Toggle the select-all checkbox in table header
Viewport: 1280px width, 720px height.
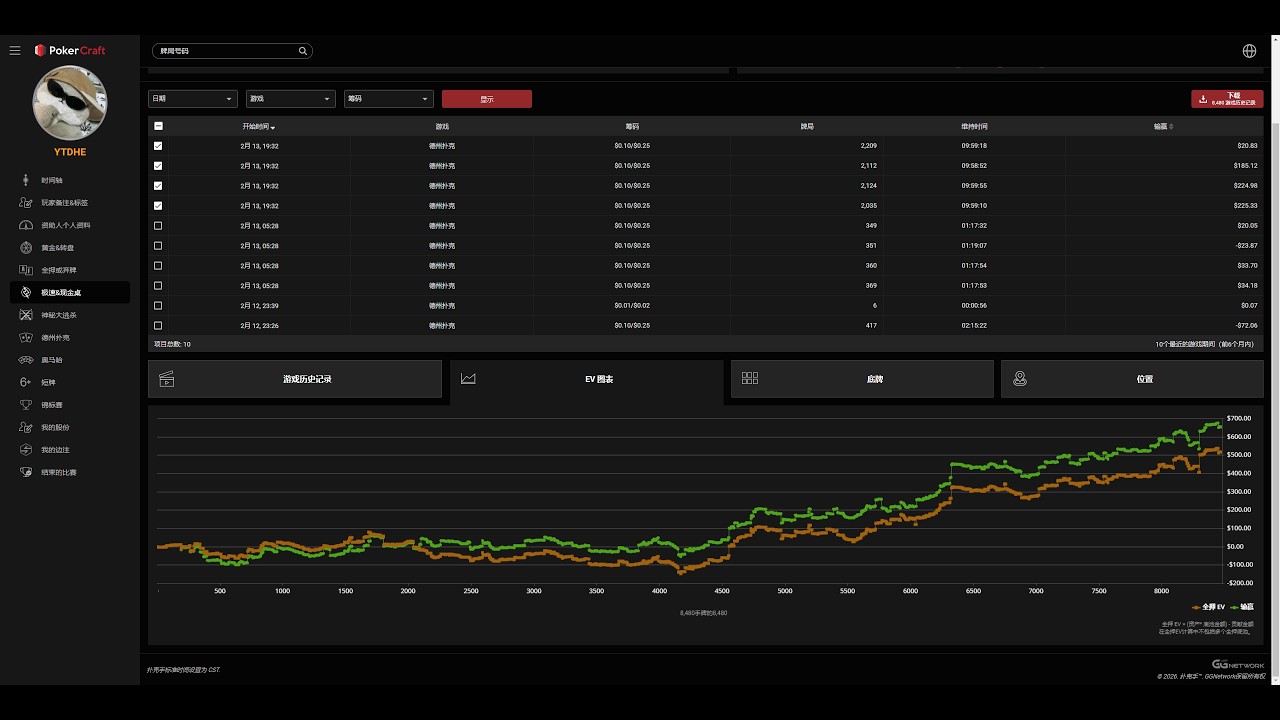point(158,126)
